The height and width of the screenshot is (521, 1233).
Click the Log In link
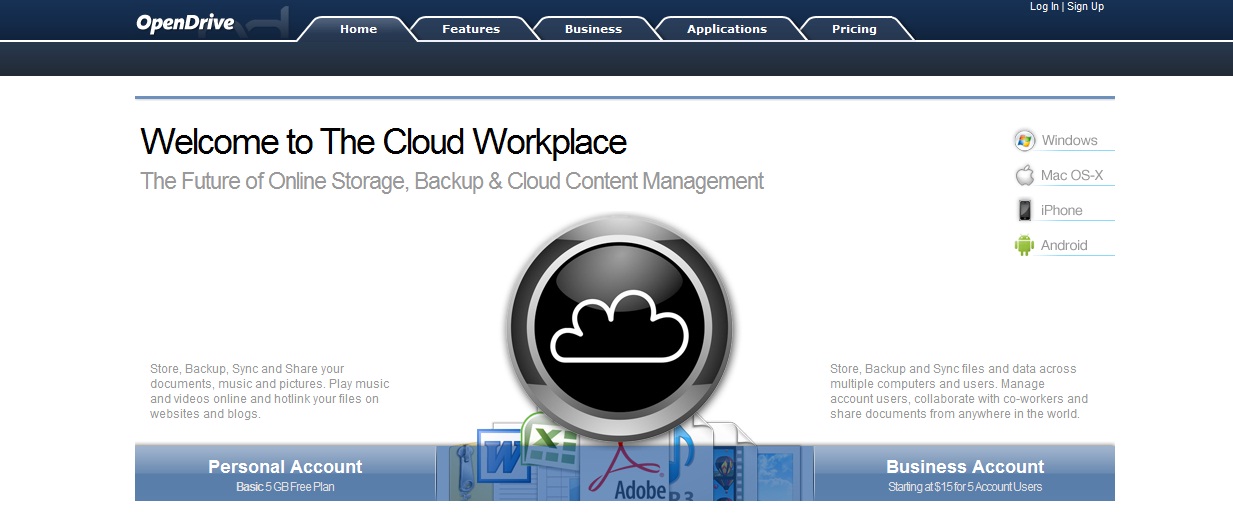tap(1044, 7)
